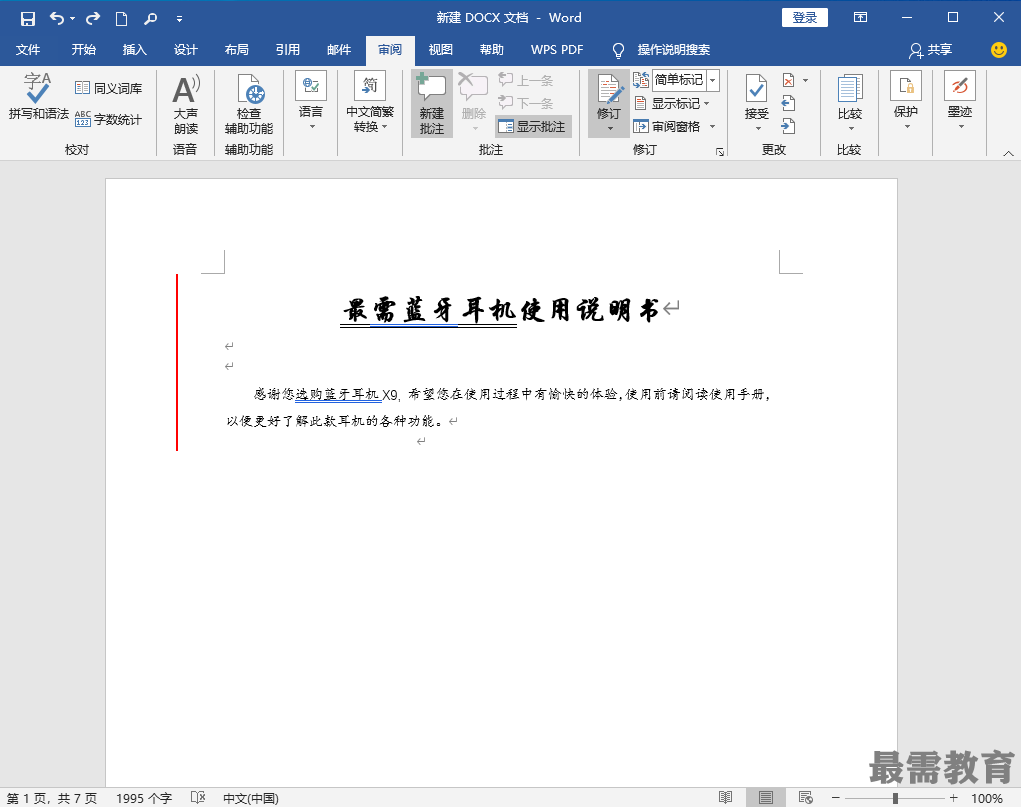Viewport: 1021px width, 807px height.
Task: Click the 删除 comment icon
Action: (x=473, y=87)
